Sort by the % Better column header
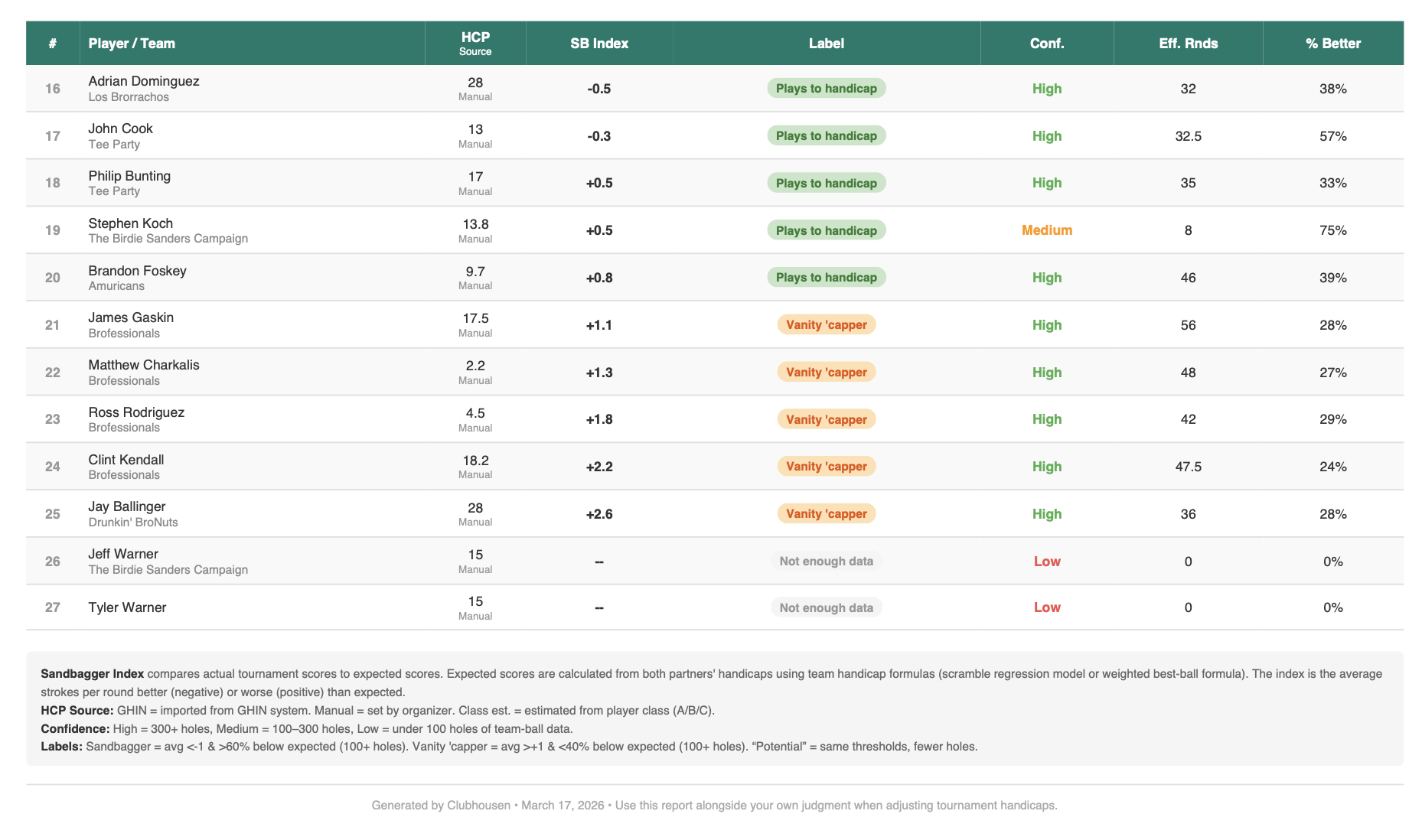This screenshot has height=840, width=1422. (1333, 43)
